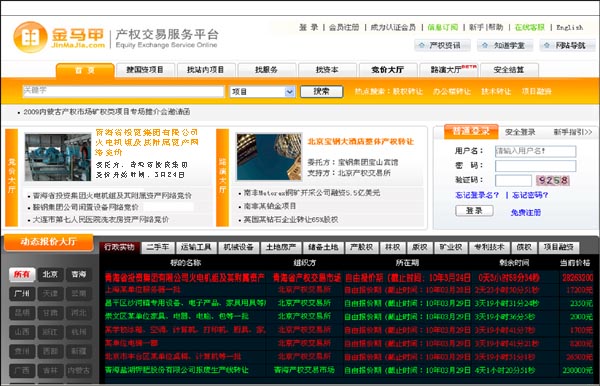This screenshot has width=600, height=386.
Task: Filter quotes by 内蒙古 region
Action: point(78,371)
